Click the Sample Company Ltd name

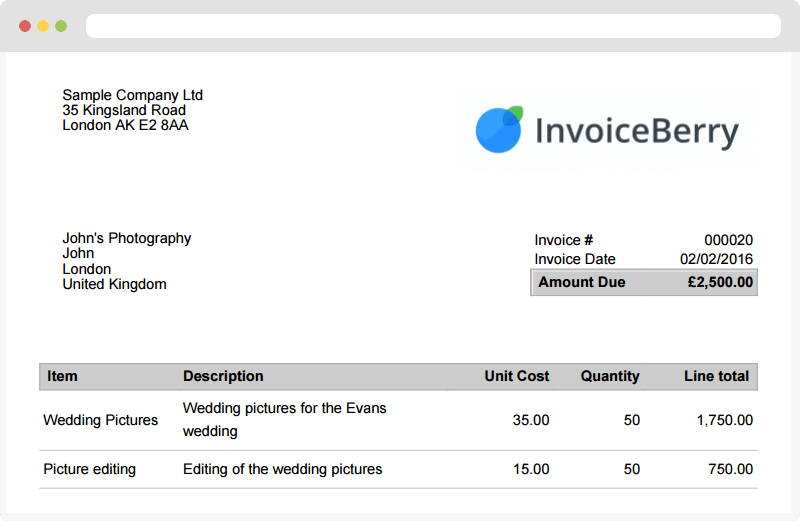[x=132, y=95]
